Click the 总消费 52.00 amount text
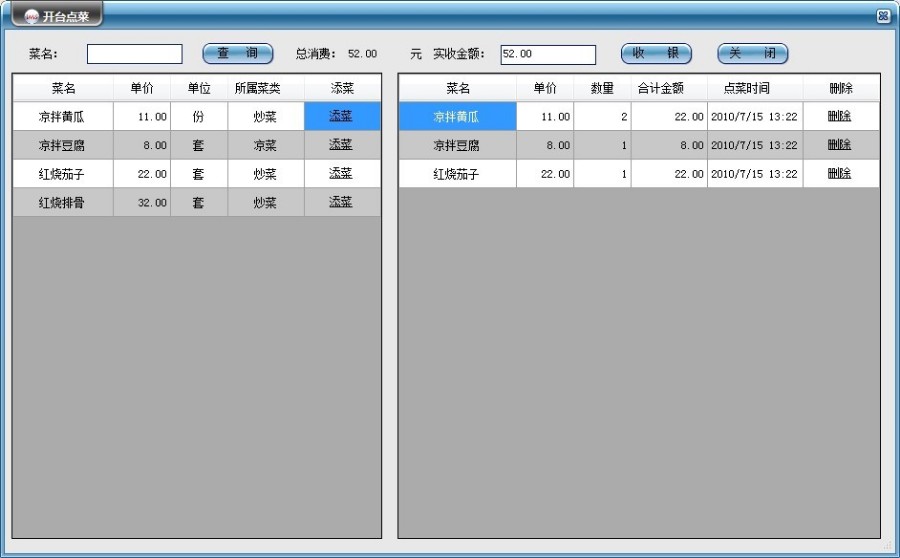The width and height of the screenshot is (900, 558). click(362, 54)
